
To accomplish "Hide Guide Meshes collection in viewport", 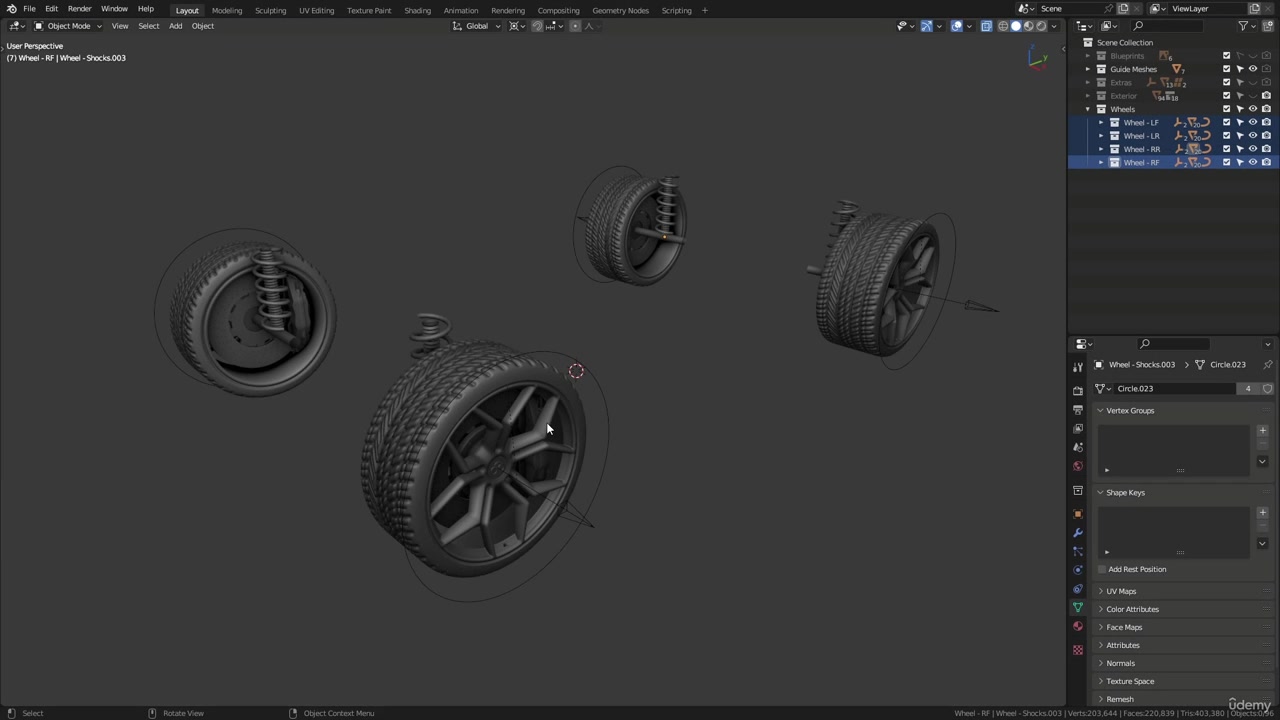I will click(1253, 69).
